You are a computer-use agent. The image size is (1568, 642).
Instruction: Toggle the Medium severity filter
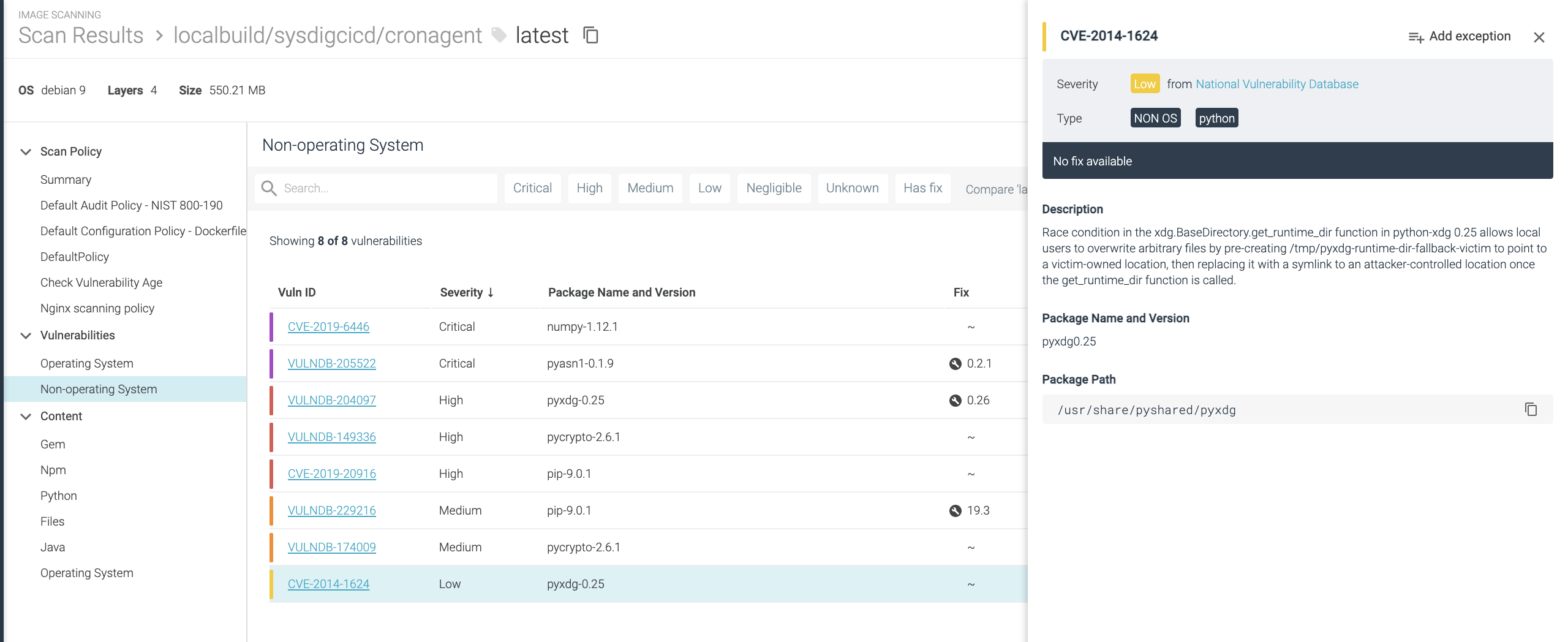click(x=650, y=188)
